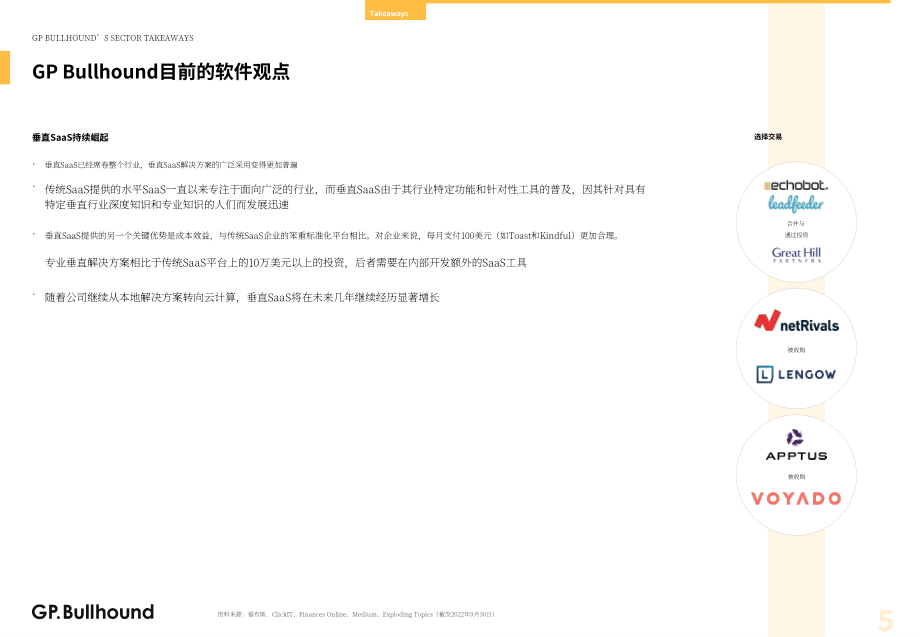
Task: Click the Great Hill Partners logo
Action: [x=796, y=254]
